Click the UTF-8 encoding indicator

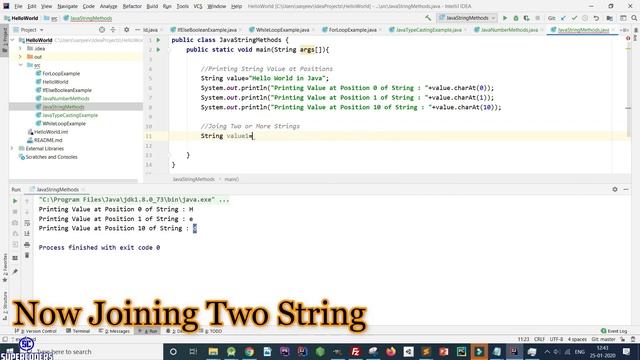tap(556, 339)
